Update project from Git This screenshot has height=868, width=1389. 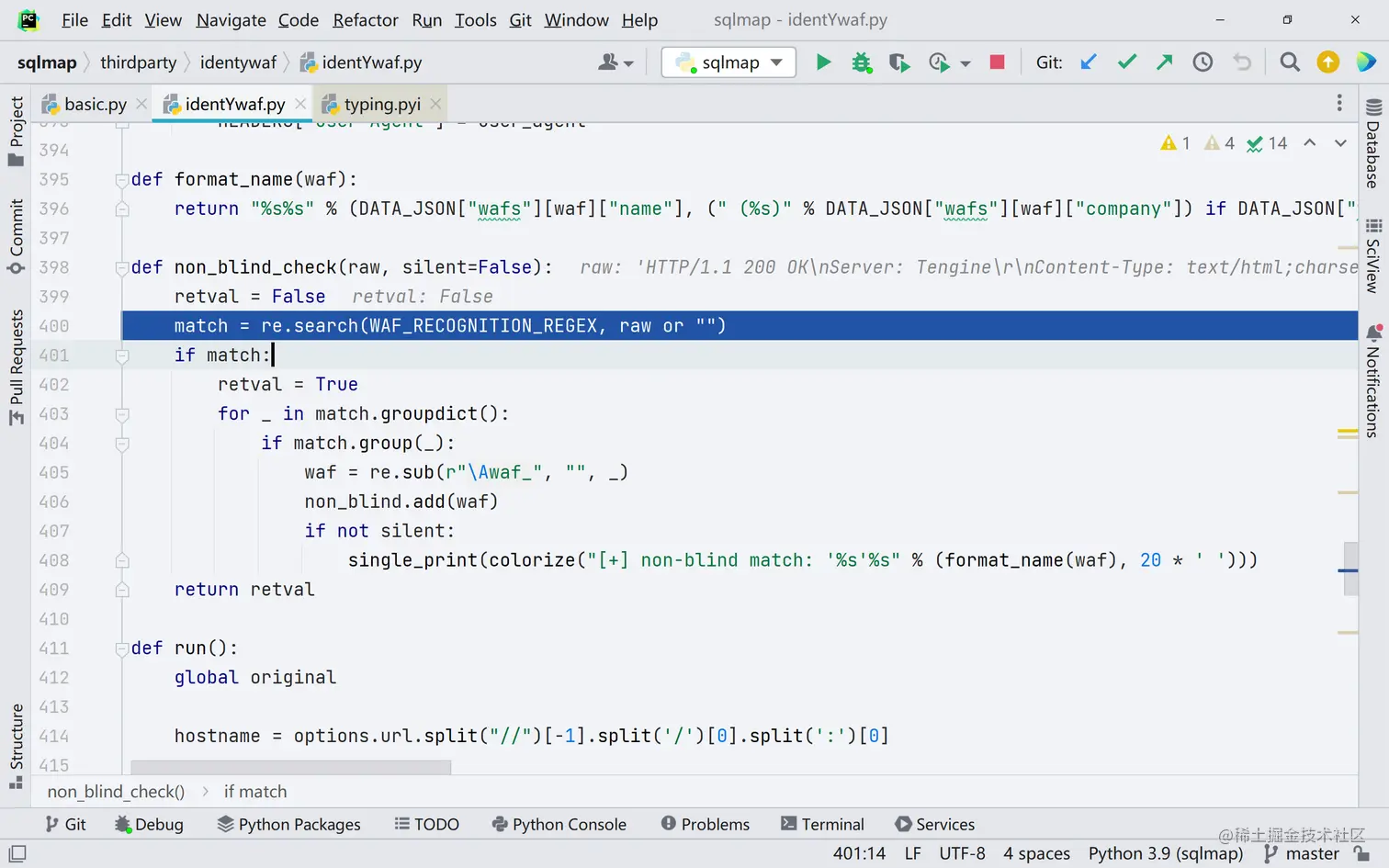click(1089, 62)
